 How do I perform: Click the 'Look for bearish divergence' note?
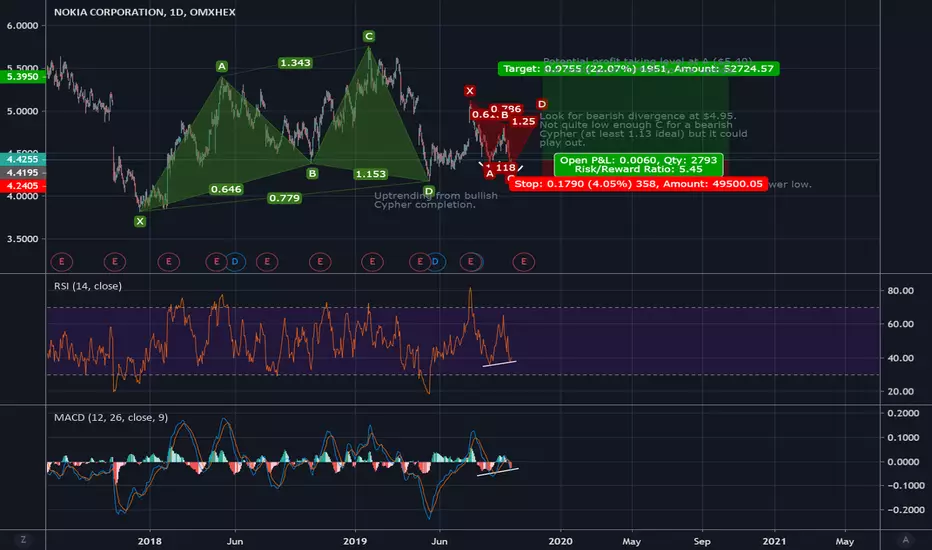tap(643, 129)
